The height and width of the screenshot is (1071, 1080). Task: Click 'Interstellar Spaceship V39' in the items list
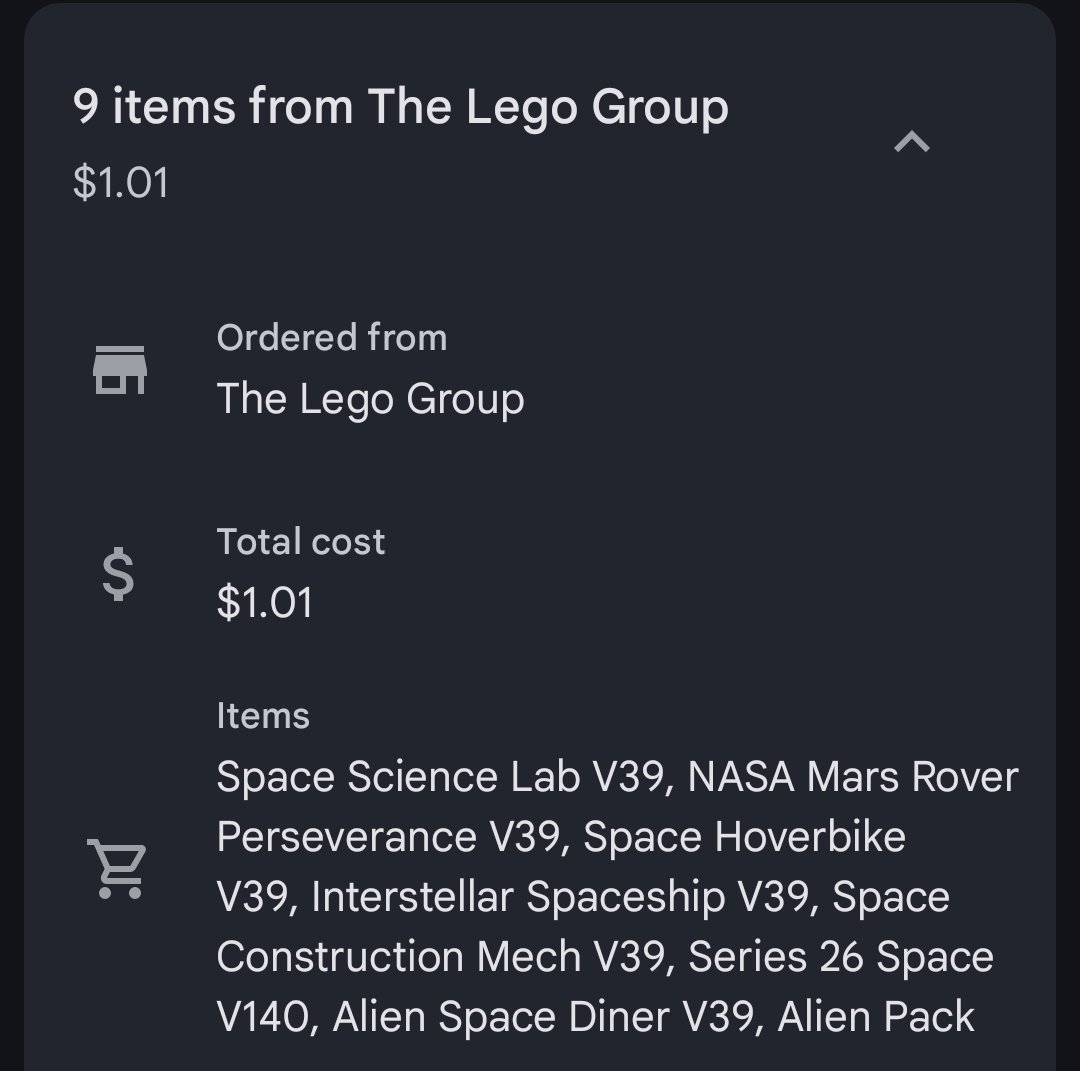[561, 897]
